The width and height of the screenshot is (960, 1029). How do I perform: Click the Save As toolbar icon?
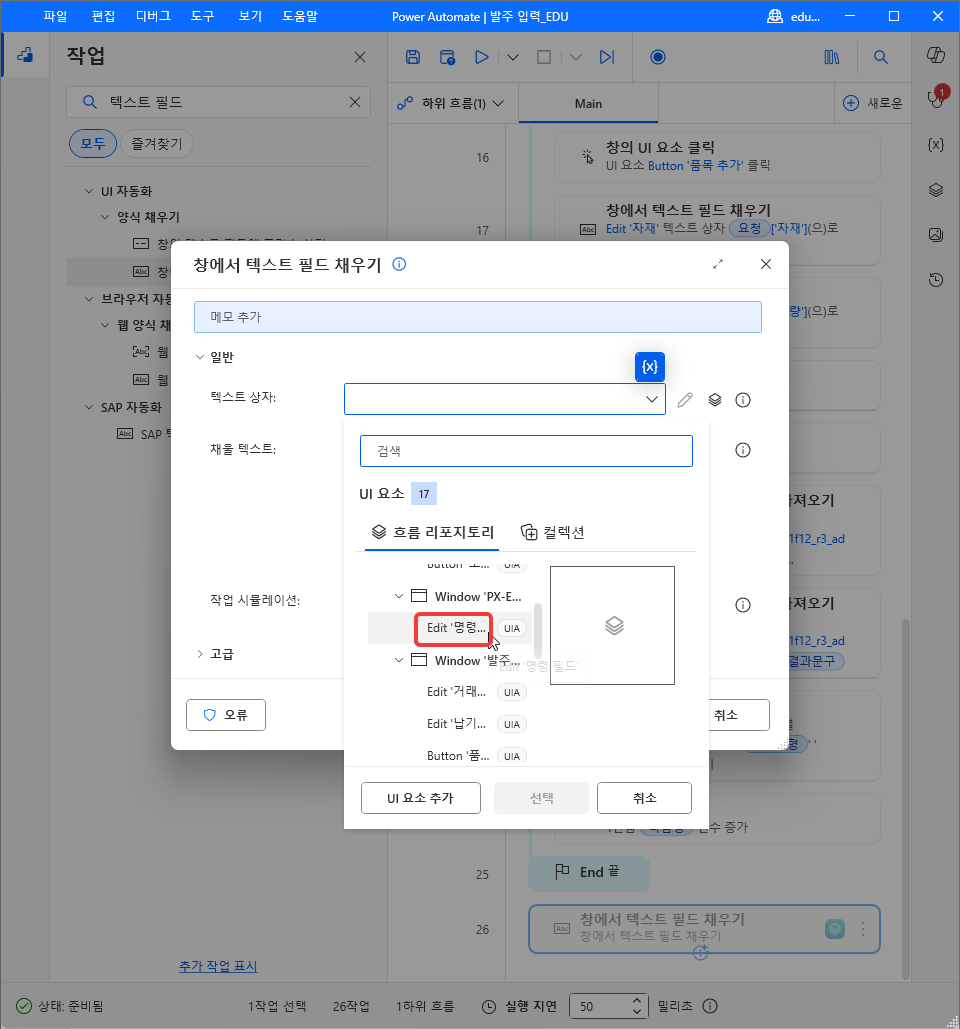[448, 57]
